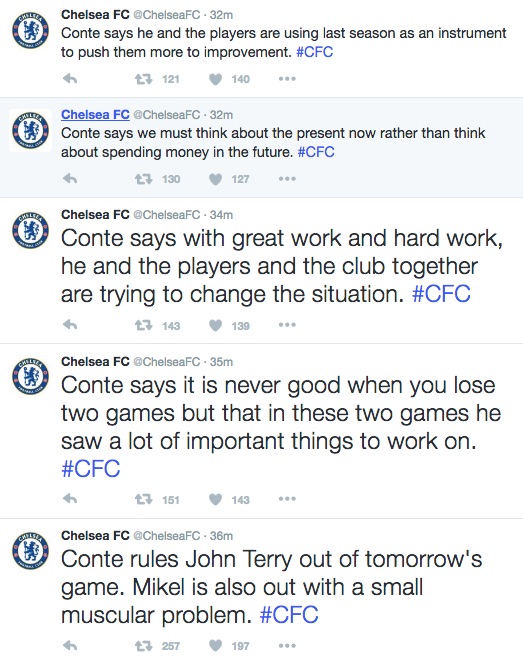Retweet the tweet with 143 retweets
523x659 pixels.
tap(143, 325)
